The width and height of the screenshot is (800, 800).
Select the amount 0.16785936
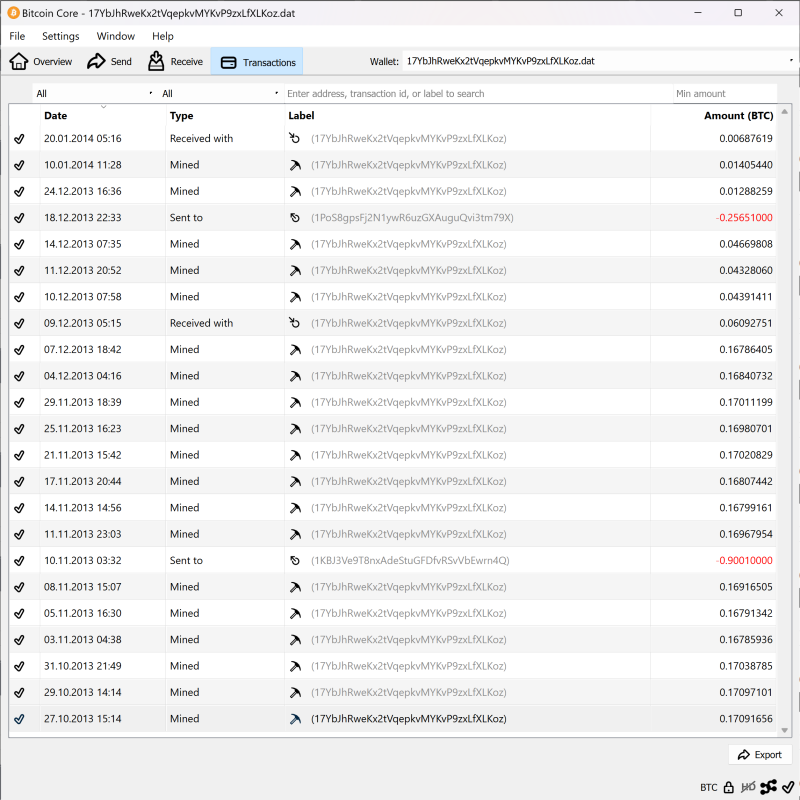pyautogui.click(x=746, y=640)
